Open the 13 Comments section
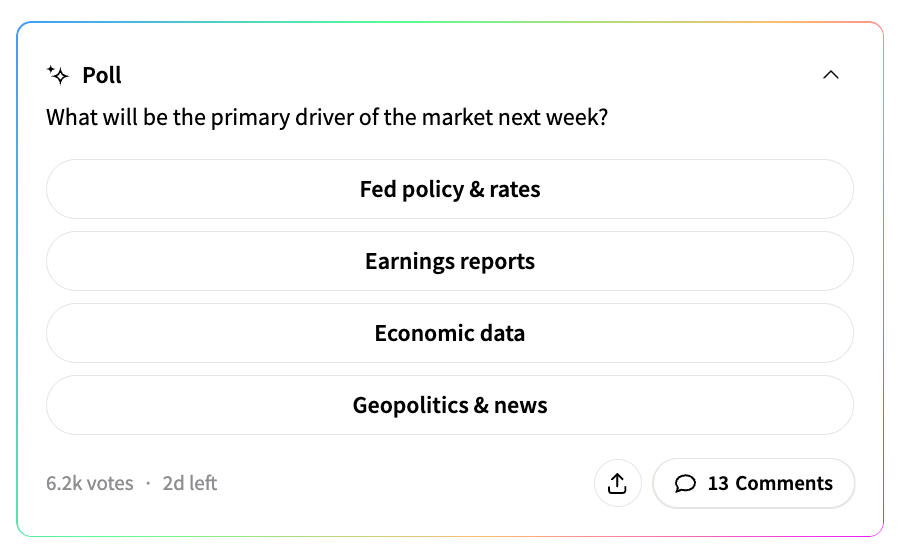Screen dimensions: 910x552 click(754, 484)
